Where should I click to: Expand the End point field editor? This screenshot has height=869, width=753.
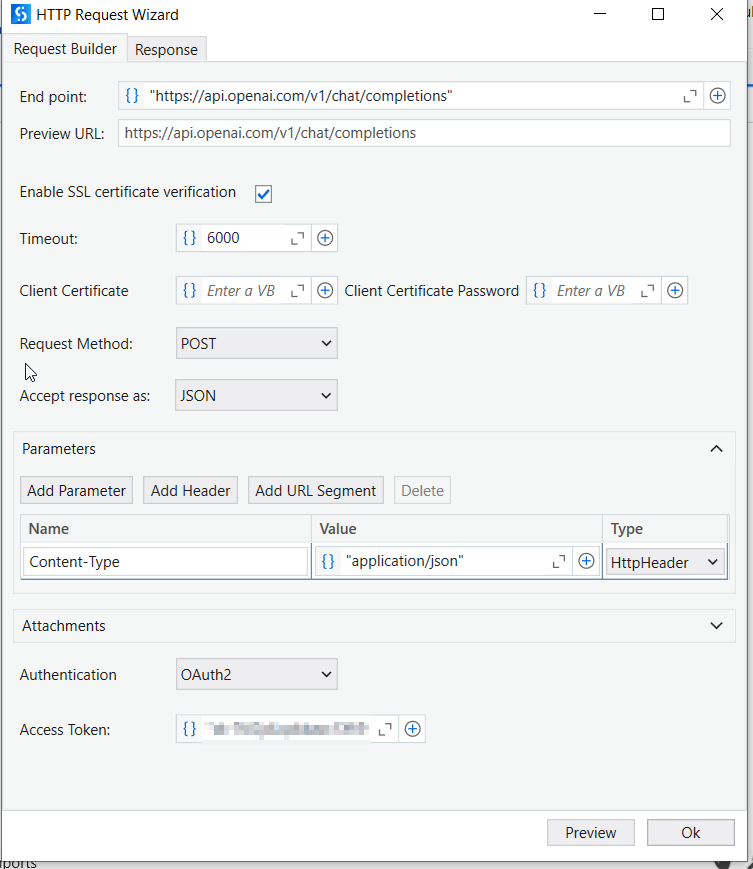pos(690,96)
